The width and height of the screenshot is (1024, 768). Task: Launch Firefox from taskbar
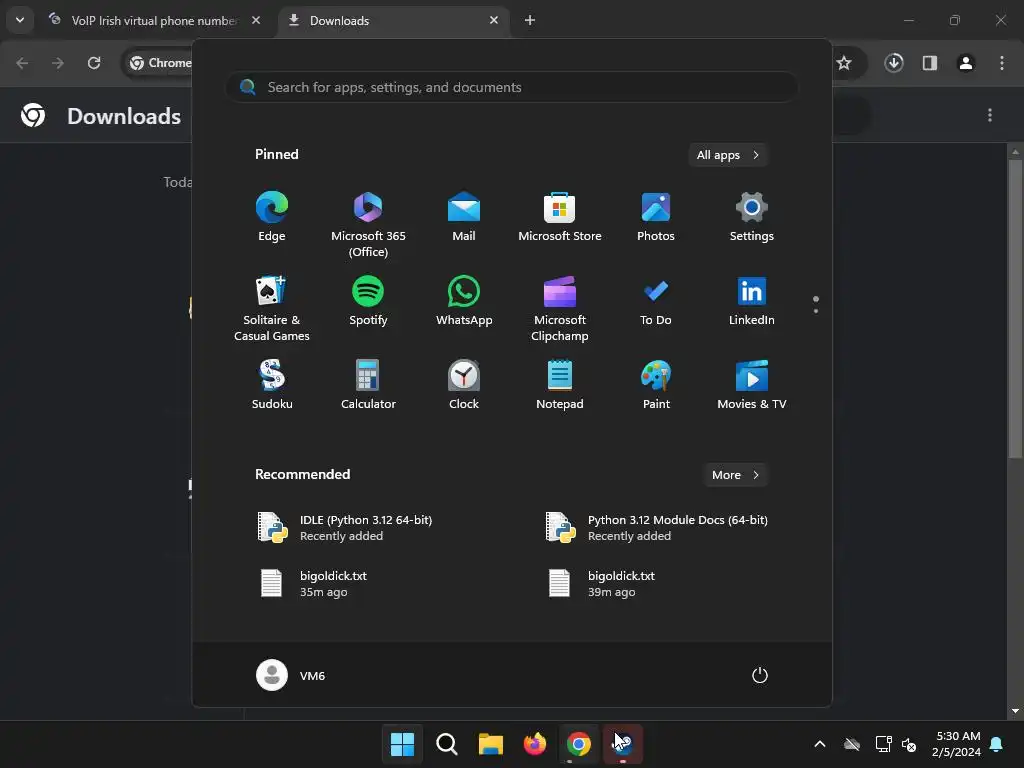(x=535, y=744)
